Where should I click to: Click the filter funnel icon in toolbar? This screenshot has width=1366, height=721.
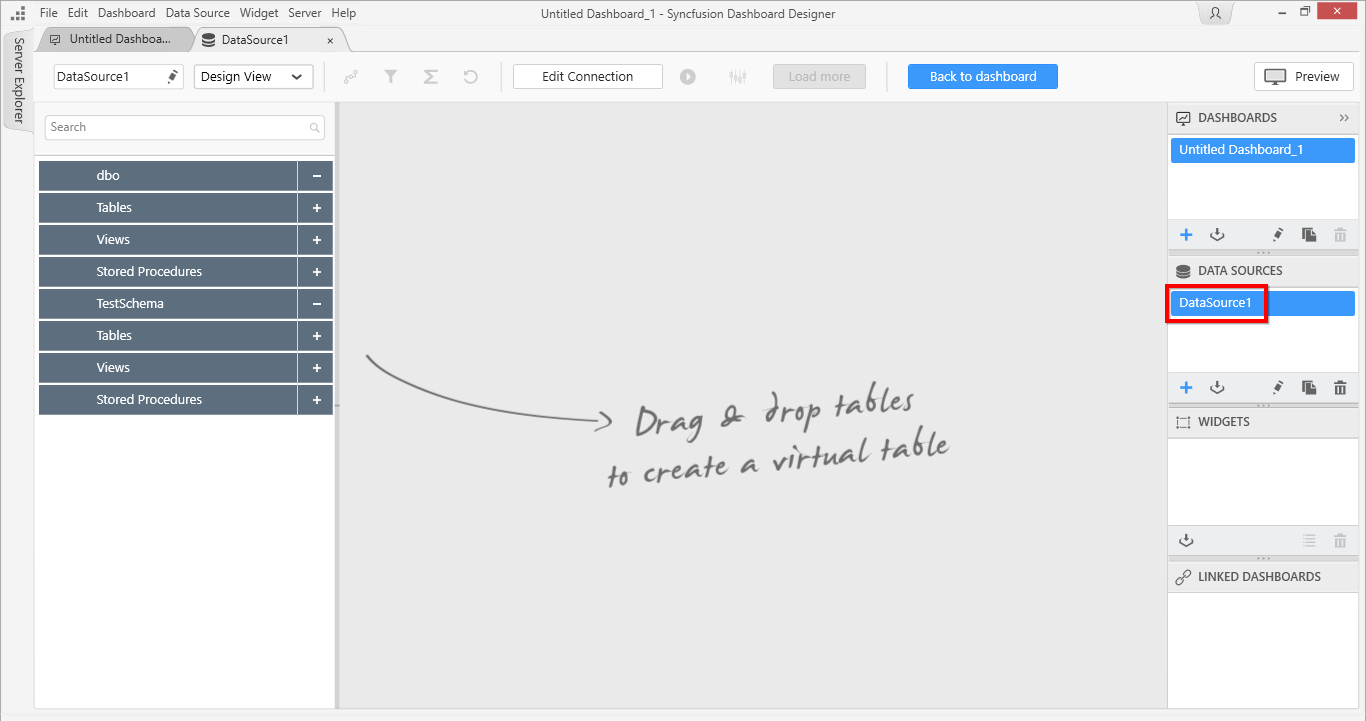pyautogui.click(x=391, y=77)
